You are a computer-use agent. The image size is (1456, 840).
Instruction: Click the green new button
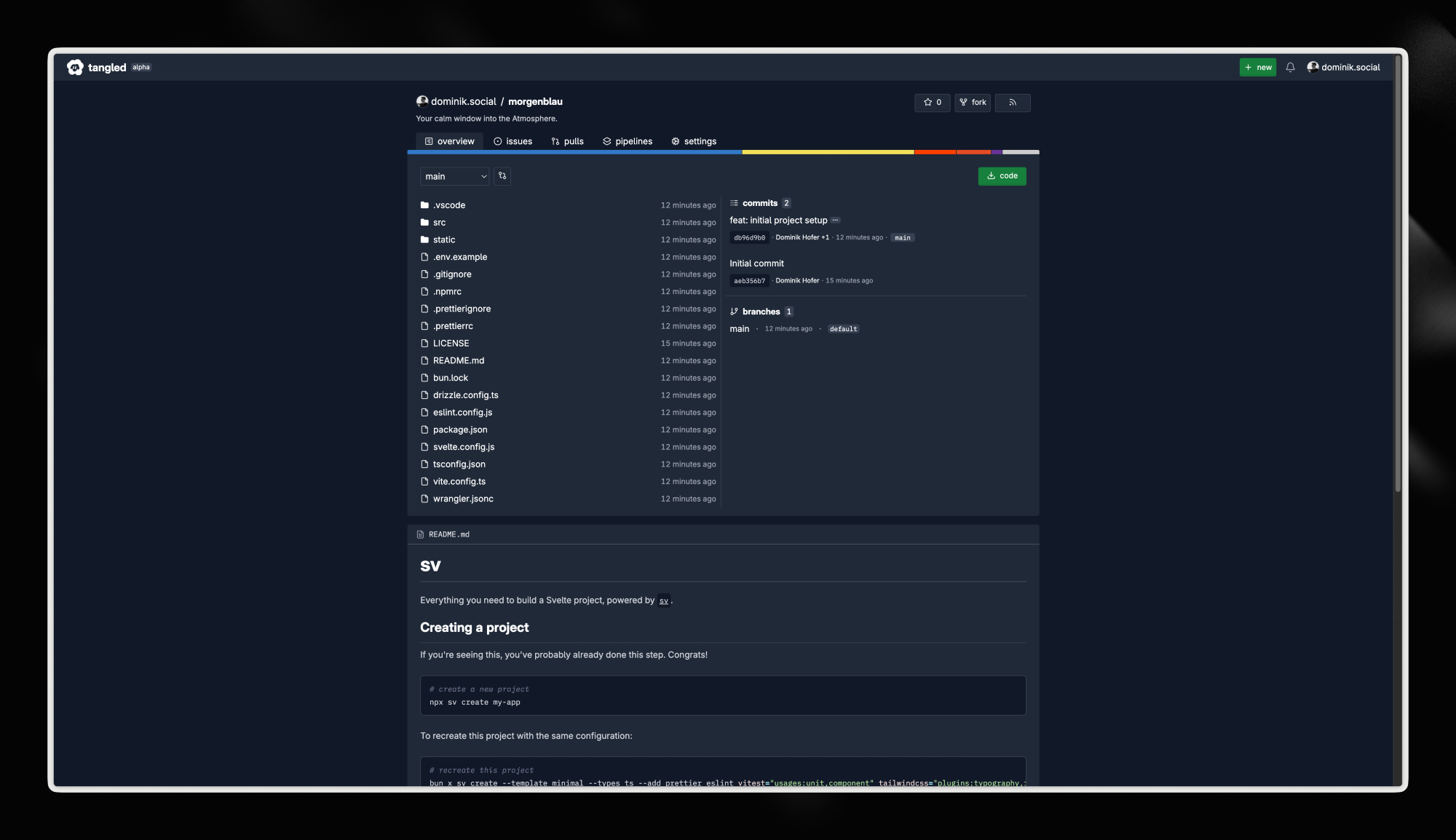pos(1258,68)
